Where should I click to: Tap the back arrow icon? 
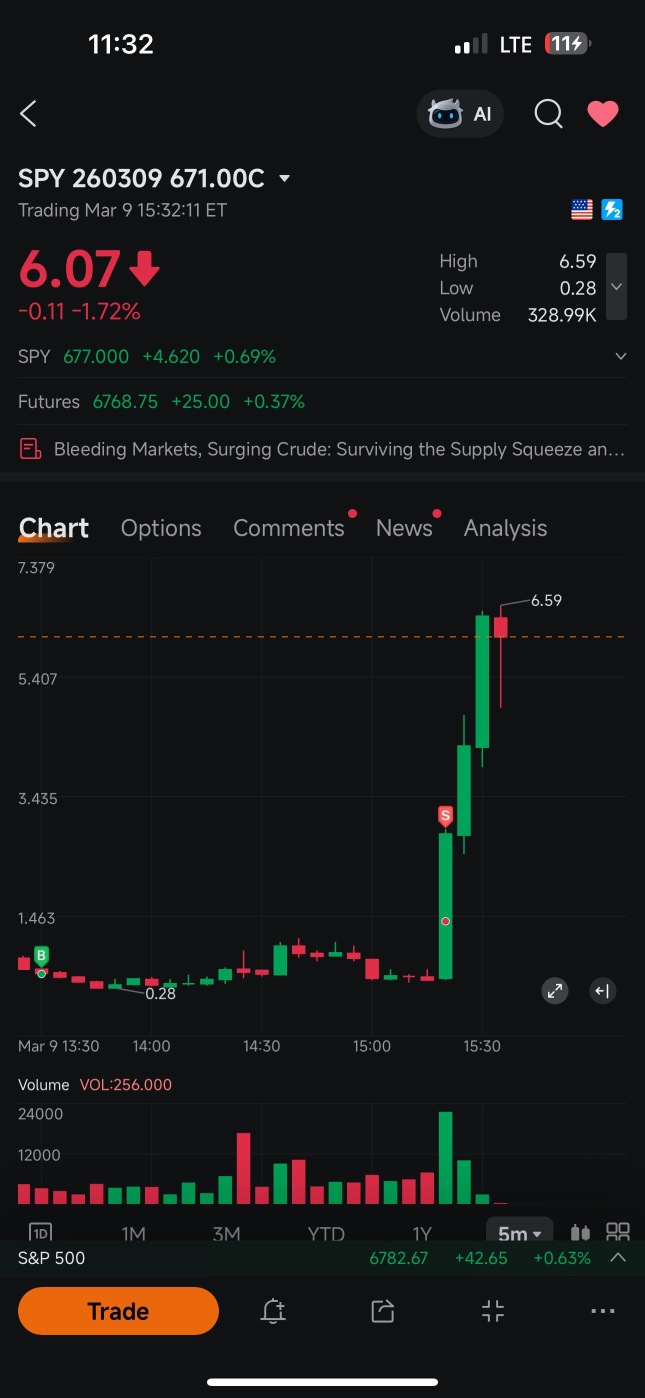(28, 114)
